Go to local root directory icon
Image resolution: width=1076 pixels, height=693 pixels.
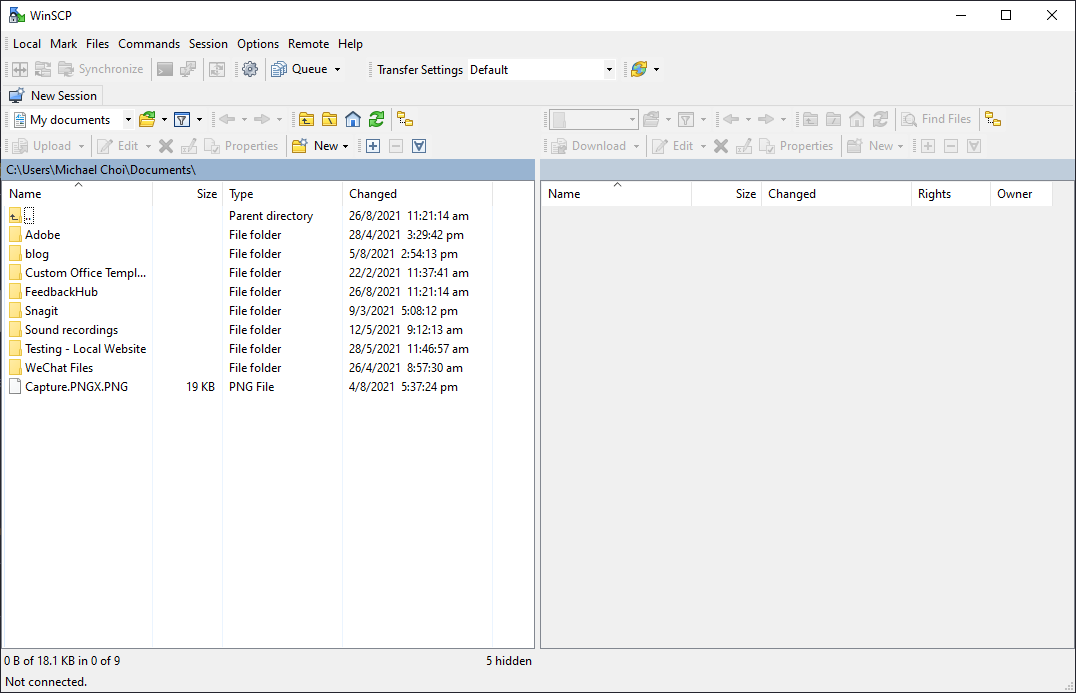click(x=329, y=119)
